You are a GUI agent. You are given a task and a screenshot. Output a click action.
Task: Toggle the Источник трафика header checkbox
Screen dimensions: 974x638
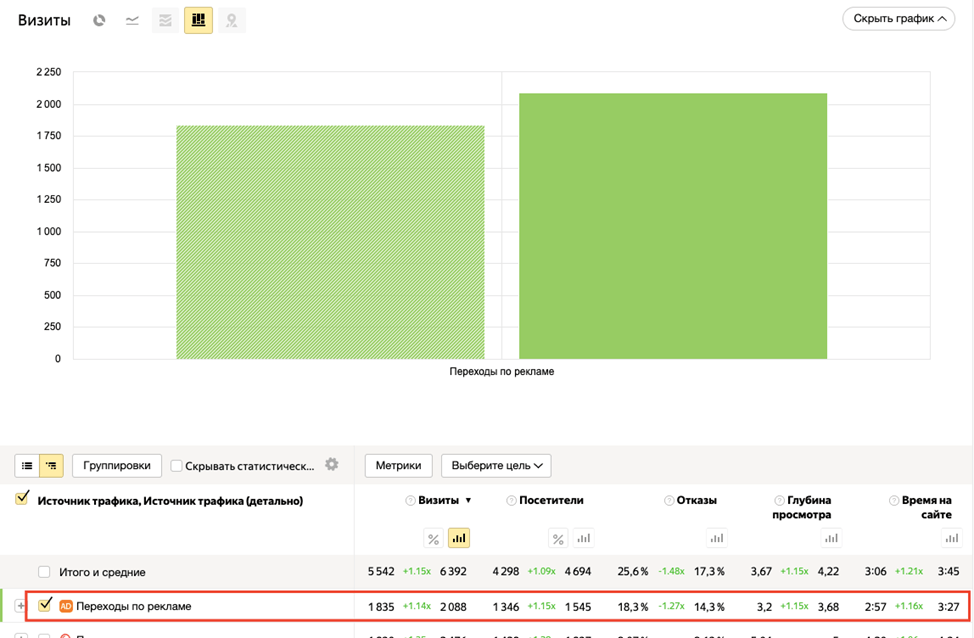point(22,498)
